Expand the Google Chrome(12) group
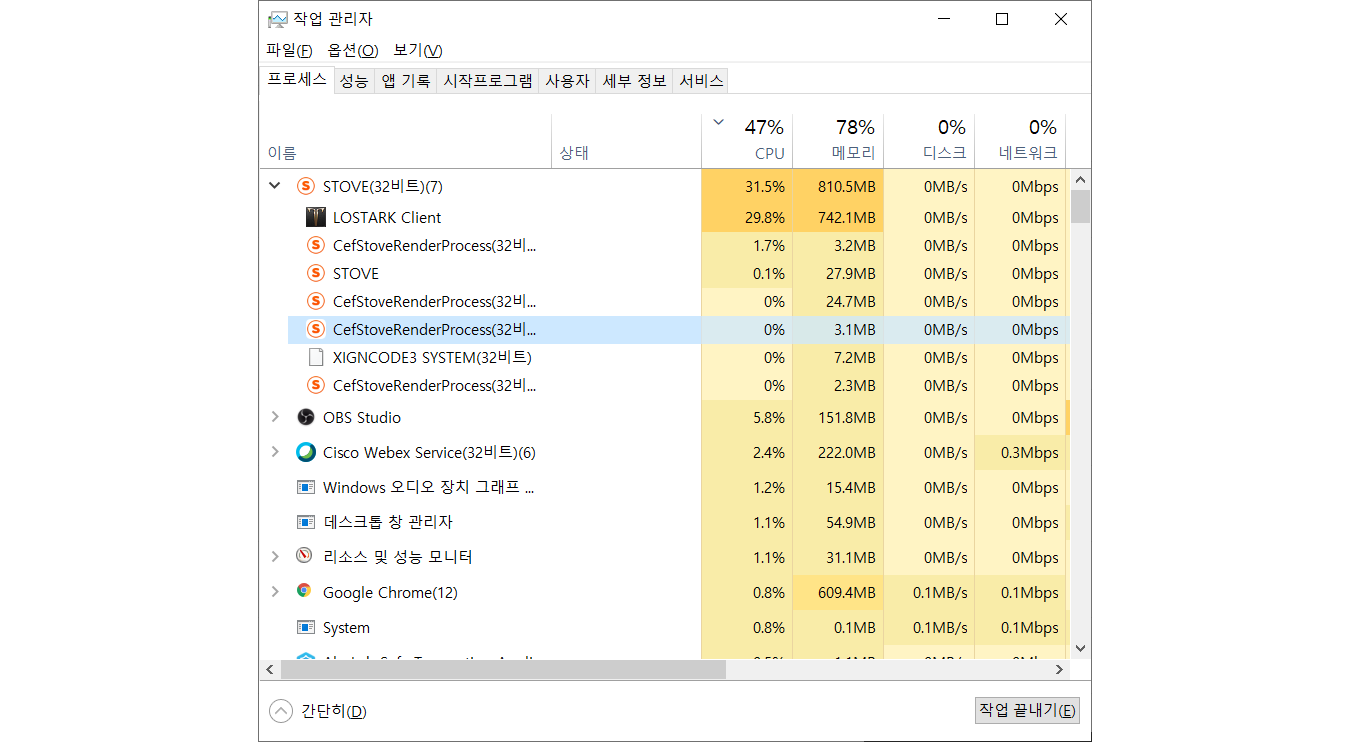Screen dimensions: 1350x742 (275, 592)
